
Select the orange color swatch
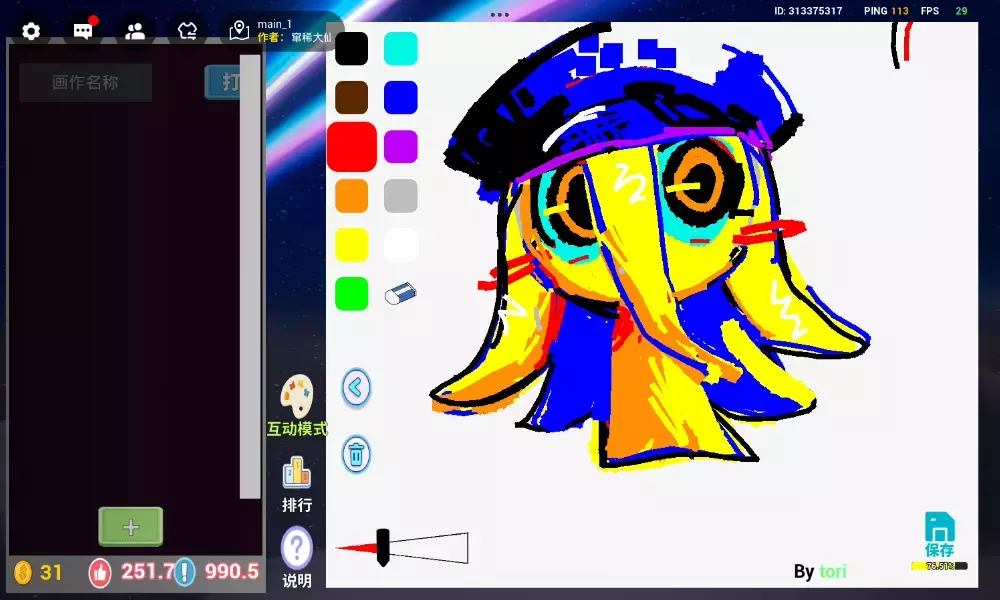351,196
